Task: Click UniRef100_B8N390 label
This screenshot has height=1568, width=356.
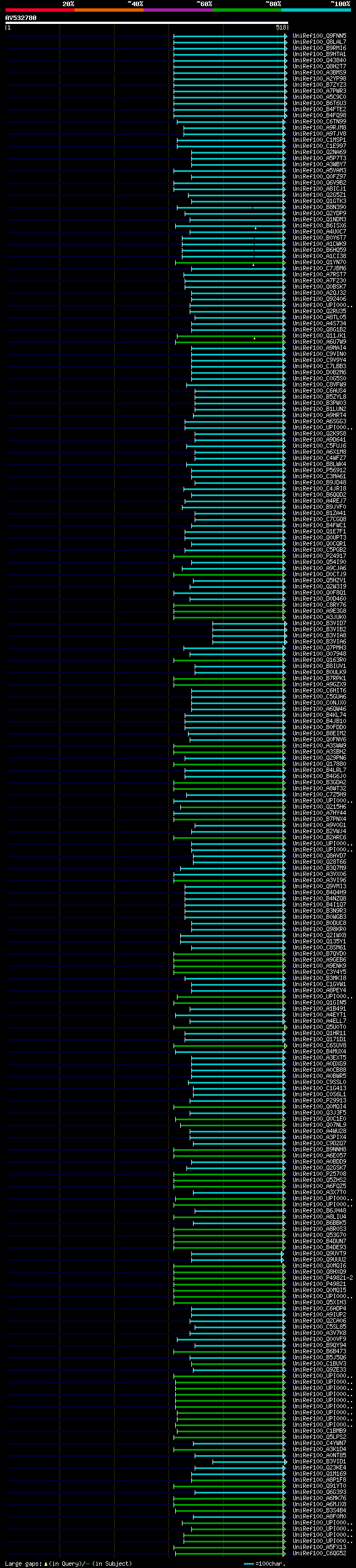Action: click(319, 207)
